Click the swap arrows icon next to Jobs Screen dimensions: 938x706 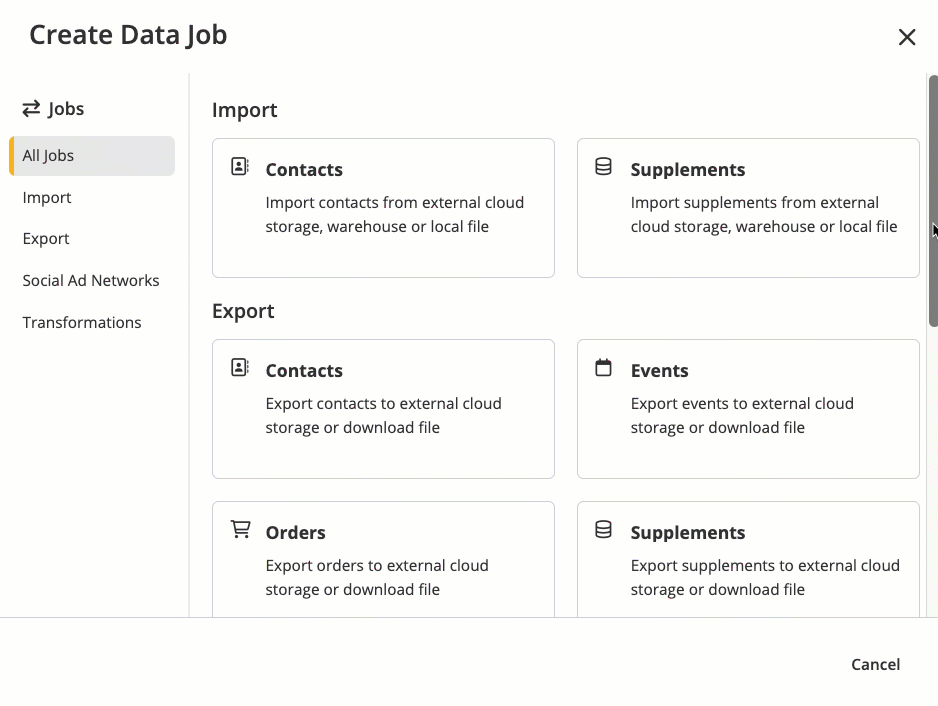(29, 108)
